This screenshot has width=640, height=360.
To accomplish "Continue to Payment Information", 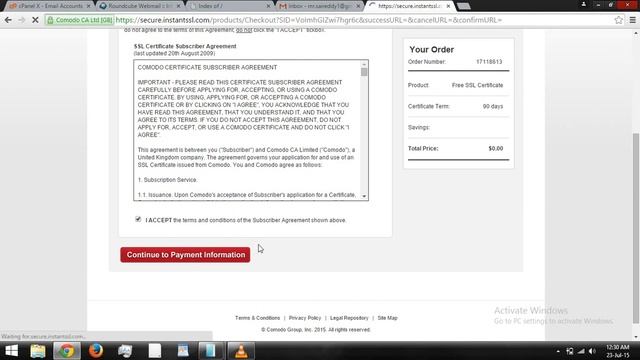I will (185, 255).
